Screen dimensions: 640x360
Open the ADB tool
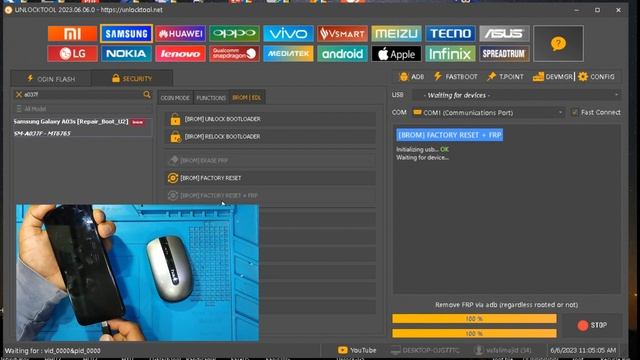coord(411,77)
